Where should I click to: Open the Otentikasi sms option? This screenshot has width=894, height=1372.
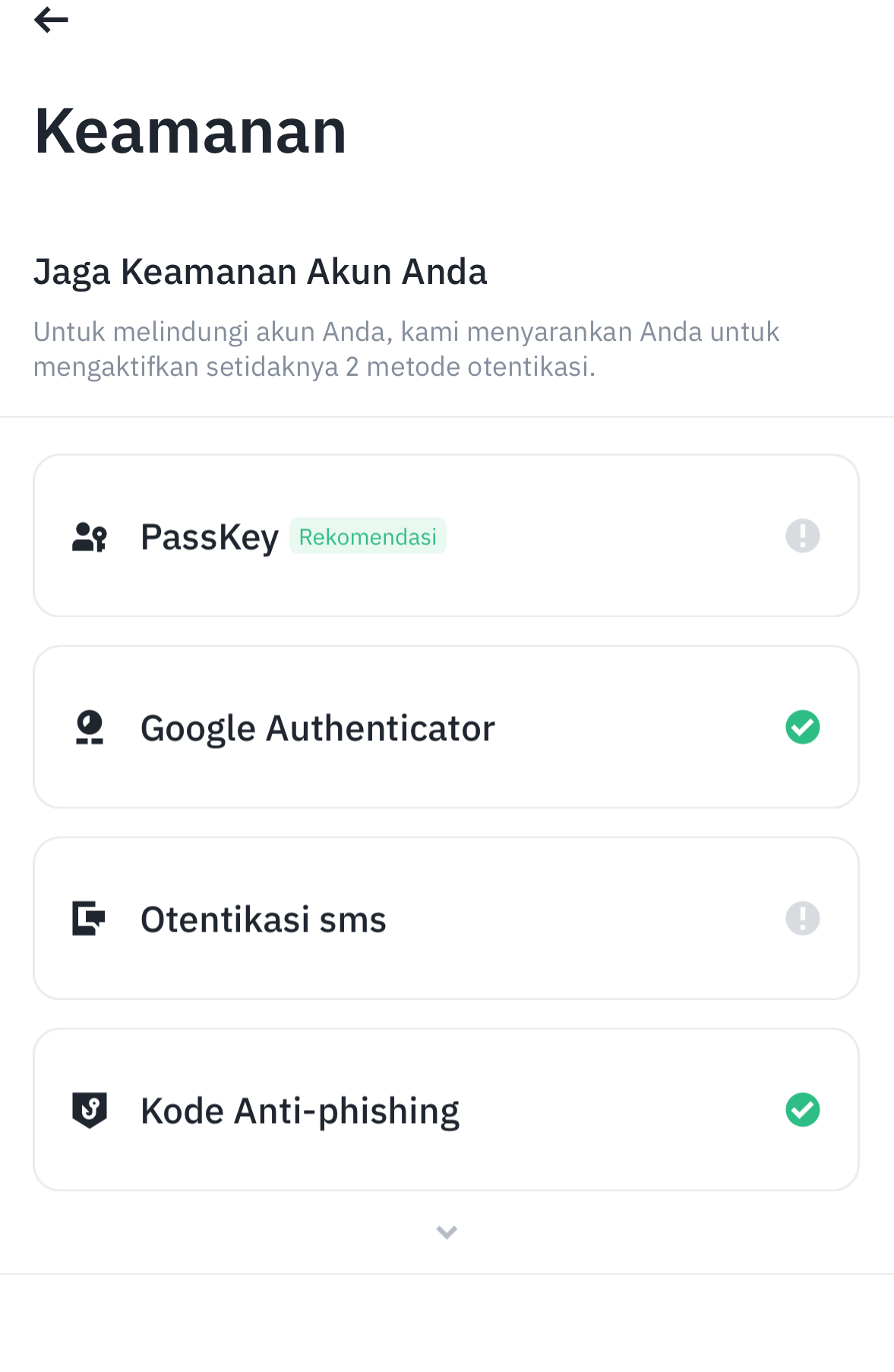[447, 919]
